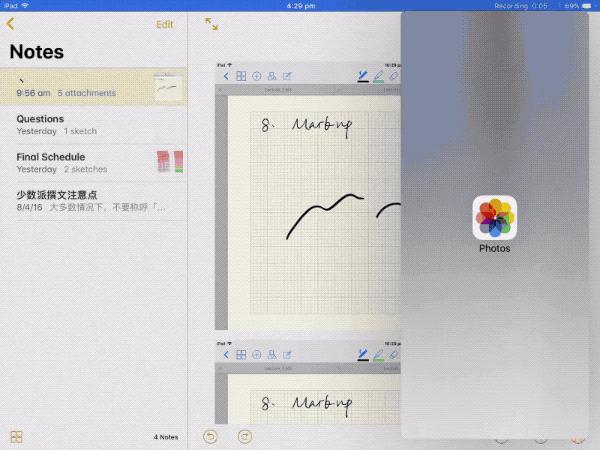This screenshot has width=600, height=450.
Task: Select the green highlighter tool in first screenshot
Action: point(378,76)
